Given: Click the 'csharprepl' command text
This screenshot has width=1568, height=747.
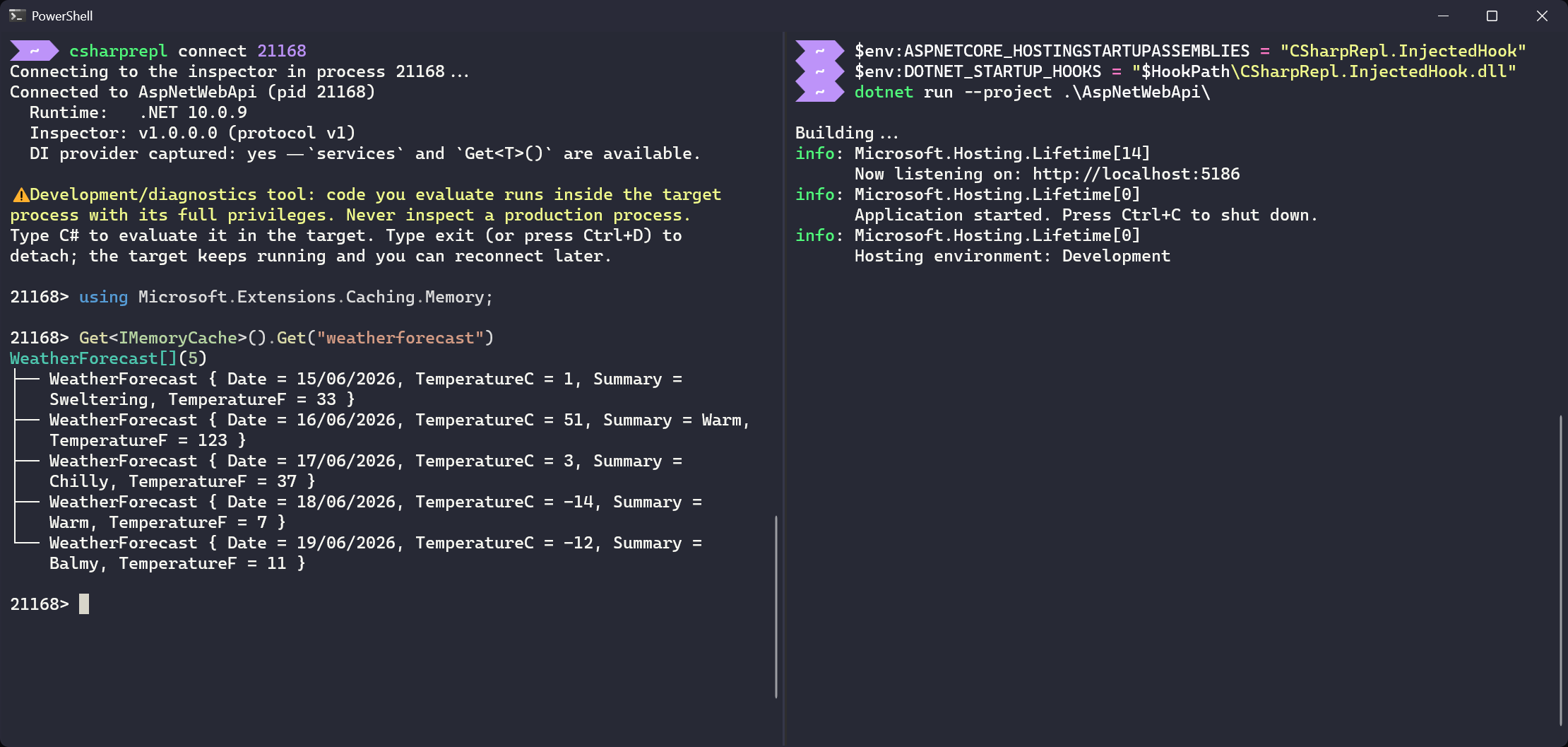Looking at the screenshot, I should click(118, 51).
